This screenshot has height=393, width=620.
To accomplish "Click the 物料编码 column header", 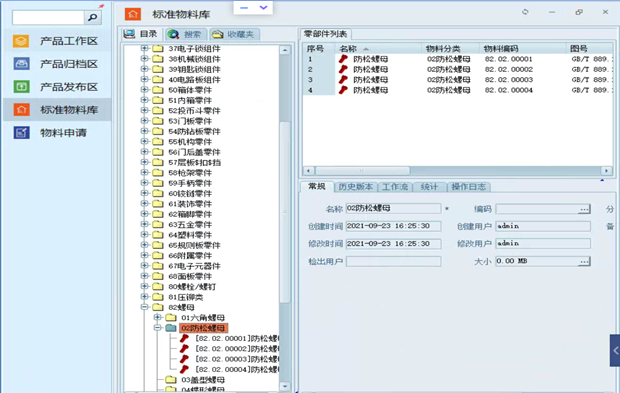I will [523, 49].
